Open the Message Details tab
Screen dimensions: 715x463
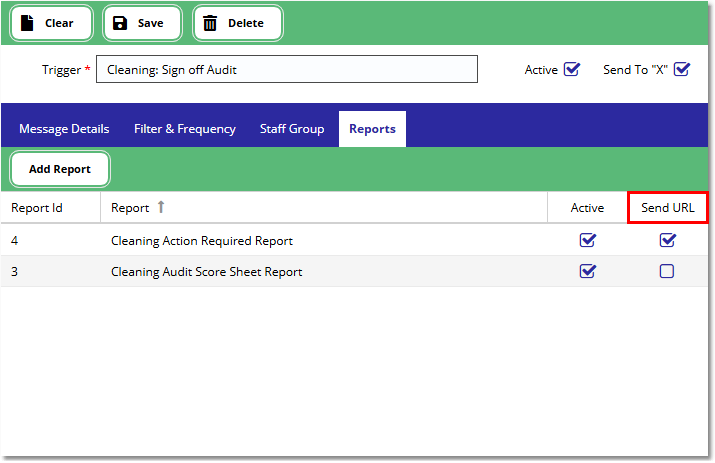[x=64, y=129]
